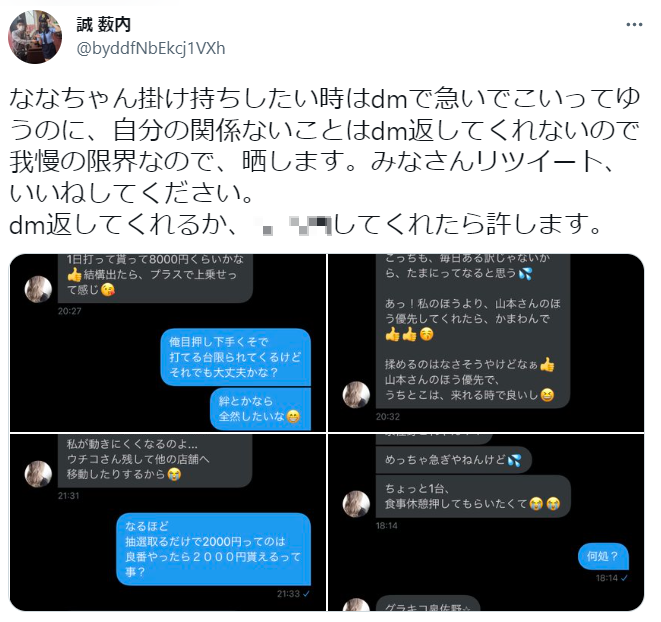Click the @byddfNbEkcj1VXh handle
The height and width of the screenshot is (622, 661).
(x=151, y=48)
